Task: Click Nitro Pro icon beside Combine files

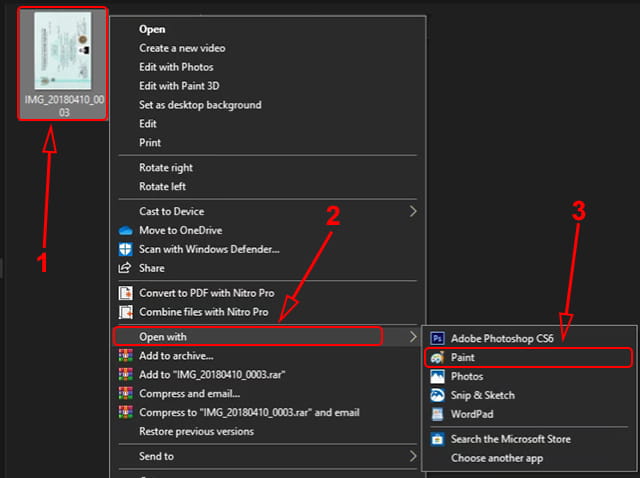Action: (x=126, y=312)
